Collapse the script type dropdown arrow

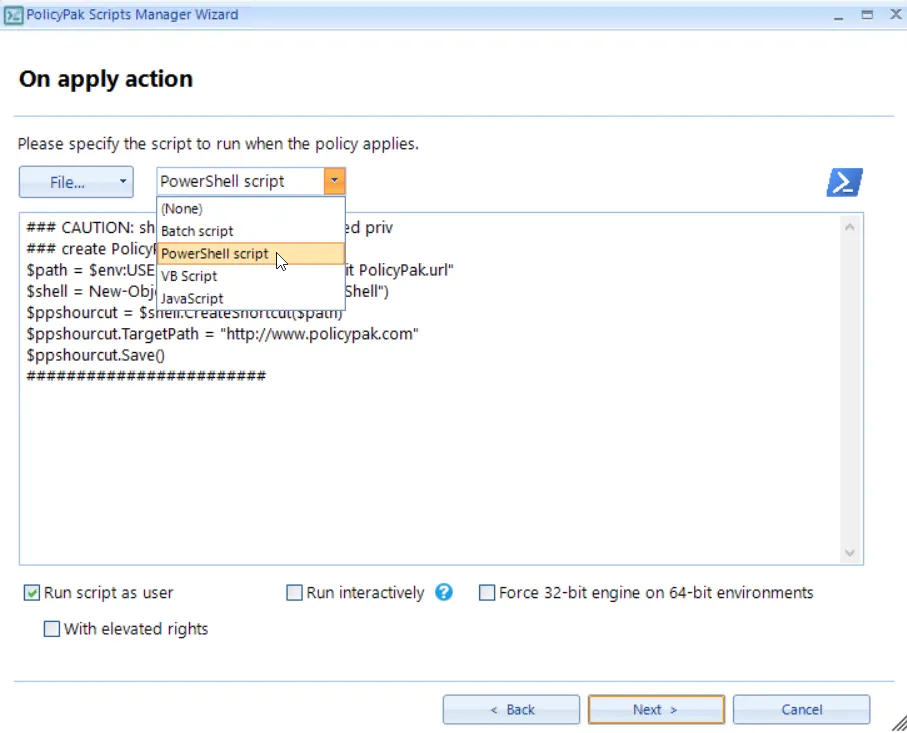[334, 181]
